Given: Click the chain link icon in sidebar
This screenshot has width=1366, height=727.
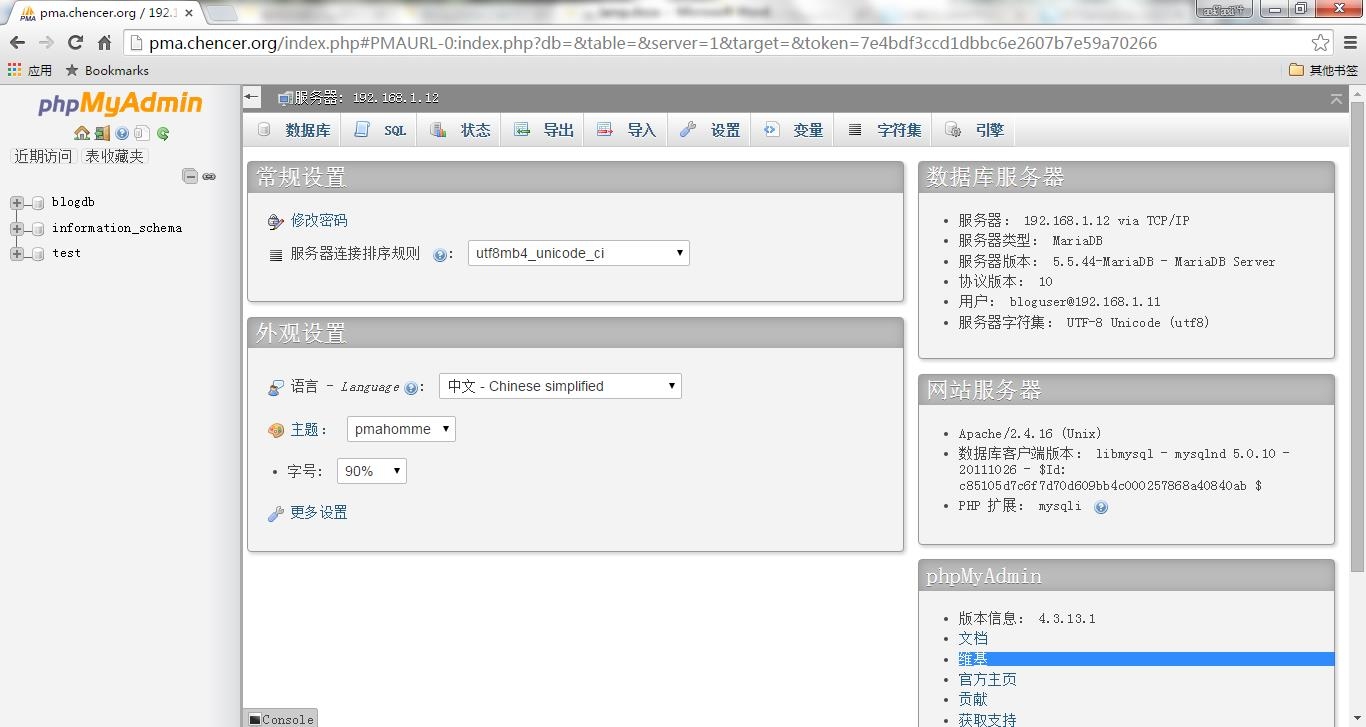Looking at the screenshot, I should pos(209,176).
